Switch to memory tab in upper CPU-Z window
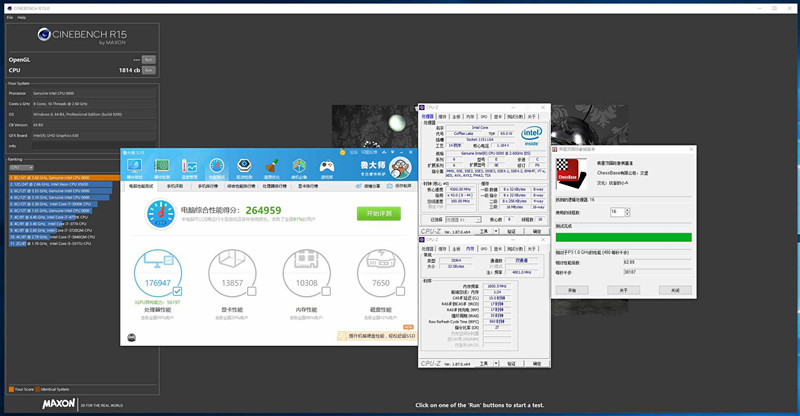This screenshot has height=416, width=800. pos(470,116)
